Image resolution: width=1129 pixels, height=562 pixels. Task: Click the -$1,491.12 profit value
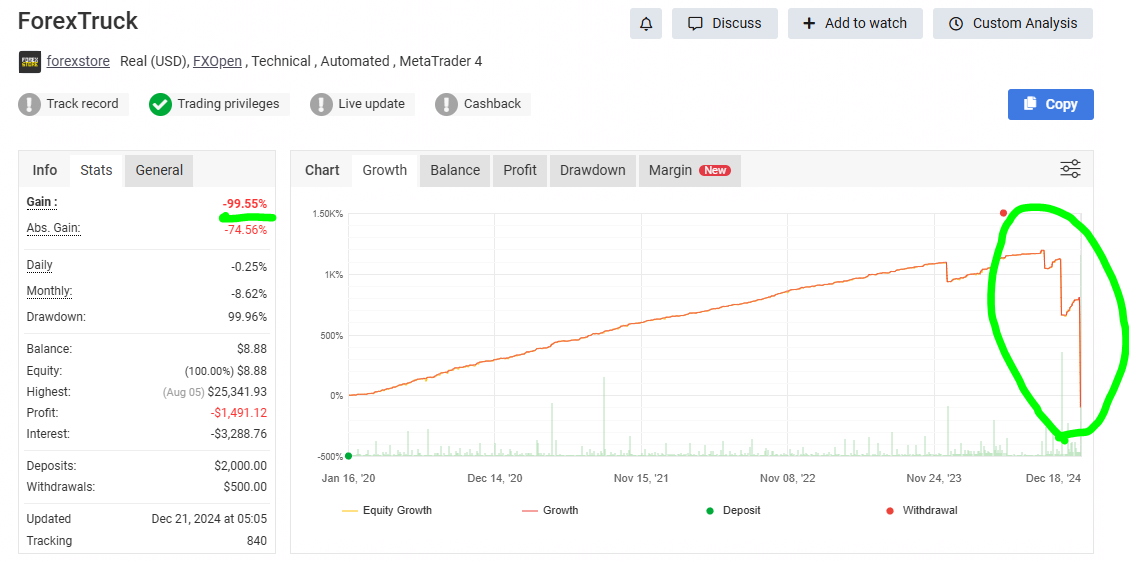point(238,413)
